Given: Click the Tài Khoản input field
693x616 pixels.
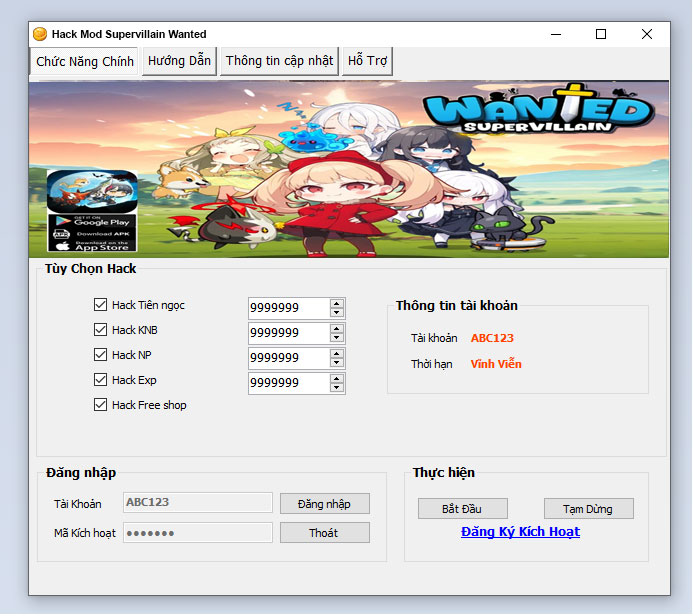Looking at the screenshot, I should [x=198, y=503].
